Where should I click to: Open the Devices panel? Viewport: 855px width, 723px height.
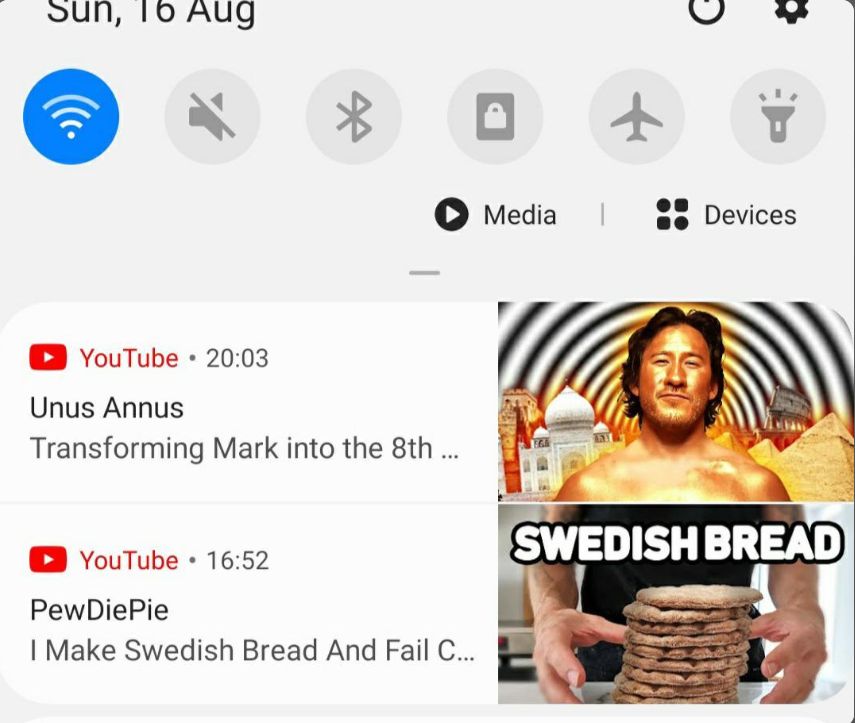click(726, 214)
